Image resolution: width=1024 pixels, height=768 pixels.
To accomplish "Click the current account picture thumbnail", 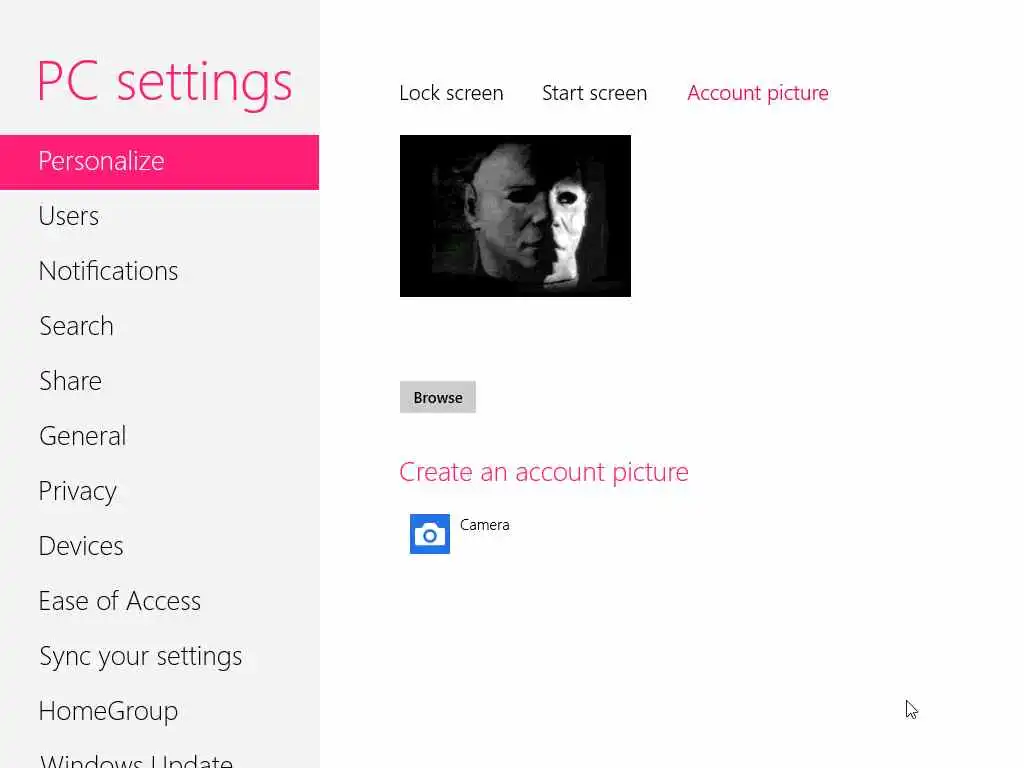I will click(515, 216).
